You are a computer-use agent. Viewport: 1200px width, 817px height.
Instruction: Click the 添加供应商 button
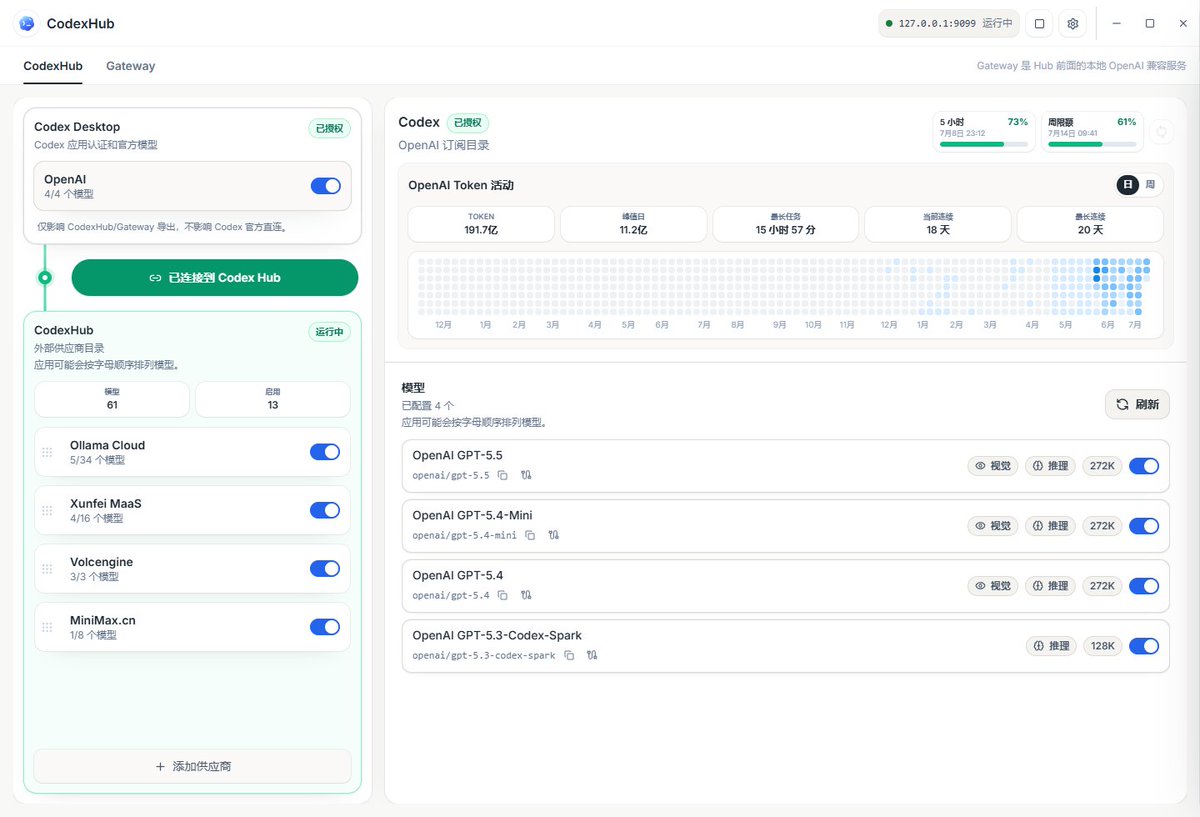[193, 766]
